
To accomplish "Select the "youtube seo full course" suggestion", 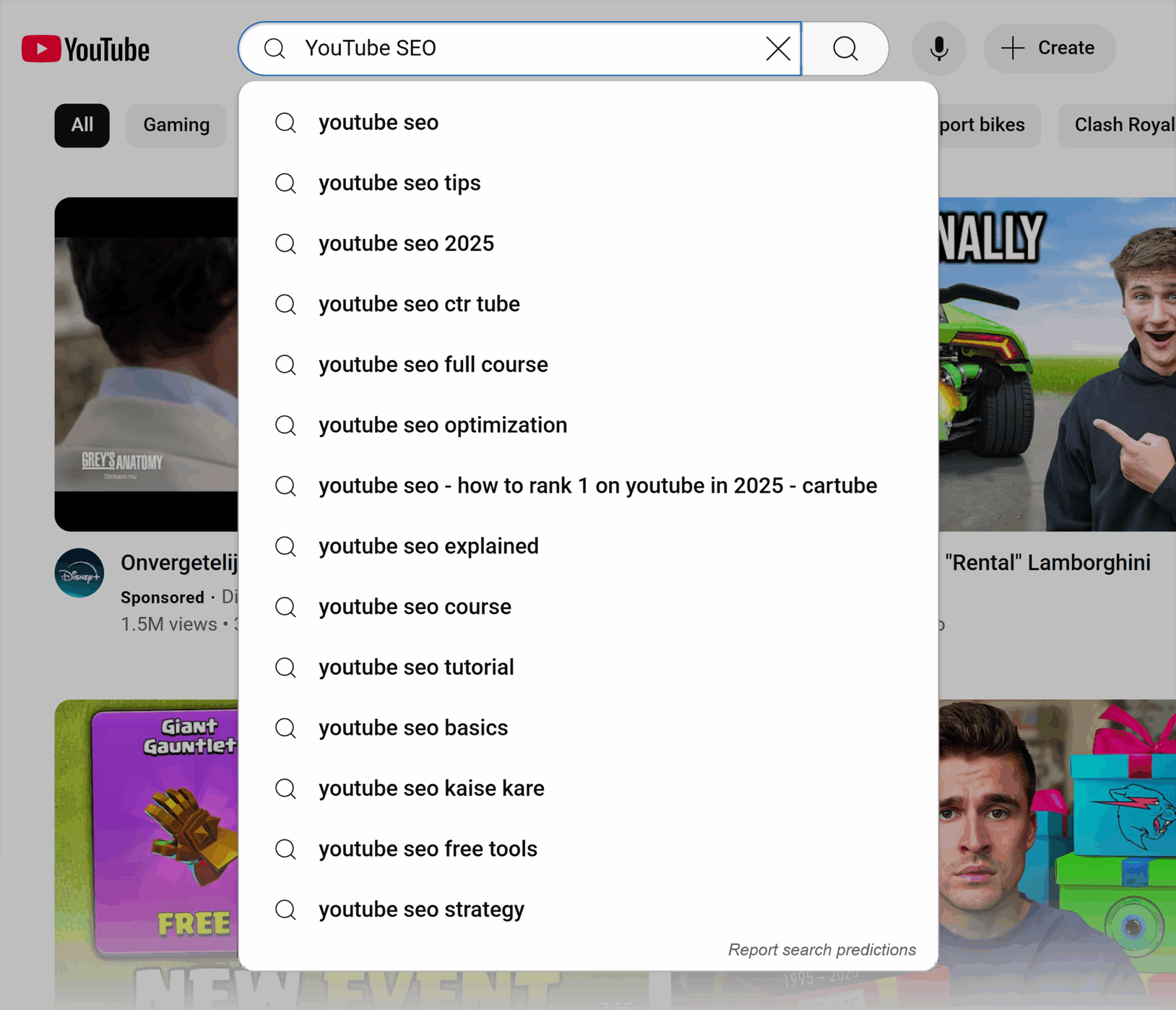I will pos(432,365).
